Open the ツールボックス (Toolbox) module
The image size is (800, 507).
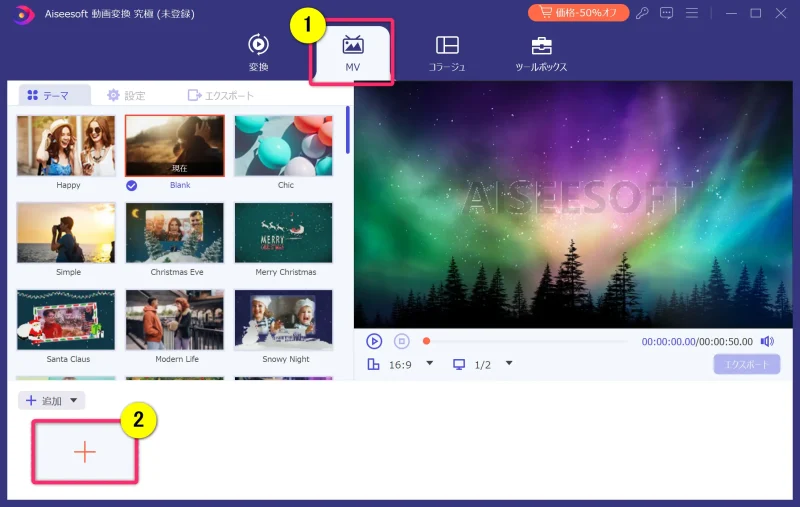point(541,52)
